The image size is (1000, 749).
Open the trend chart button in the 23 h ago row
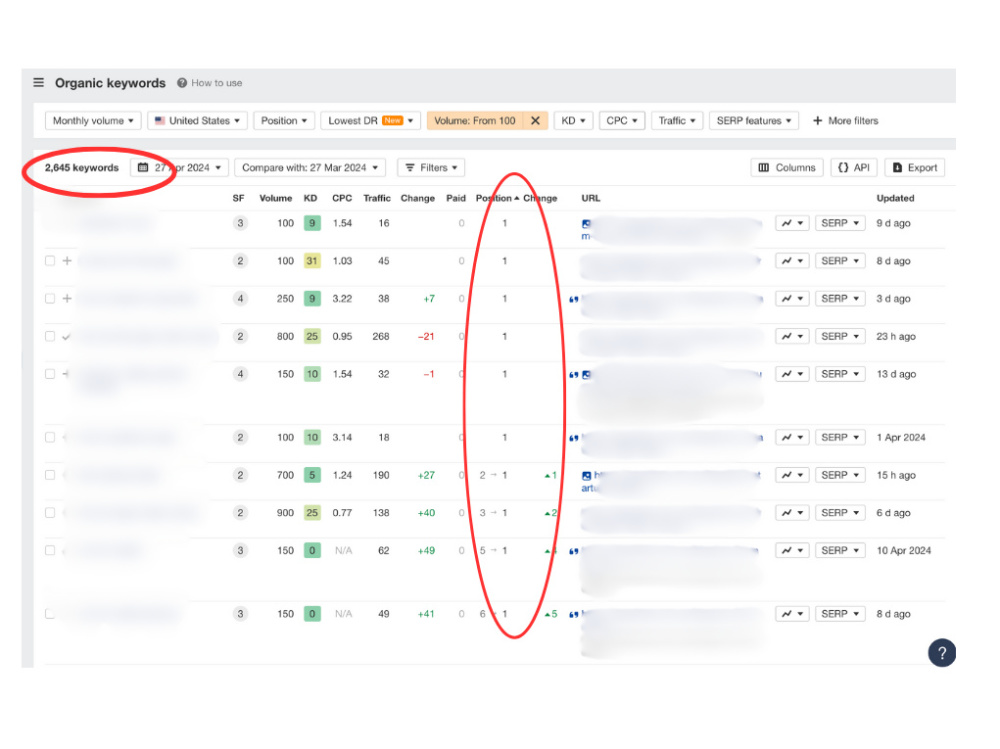coord(793,336)
